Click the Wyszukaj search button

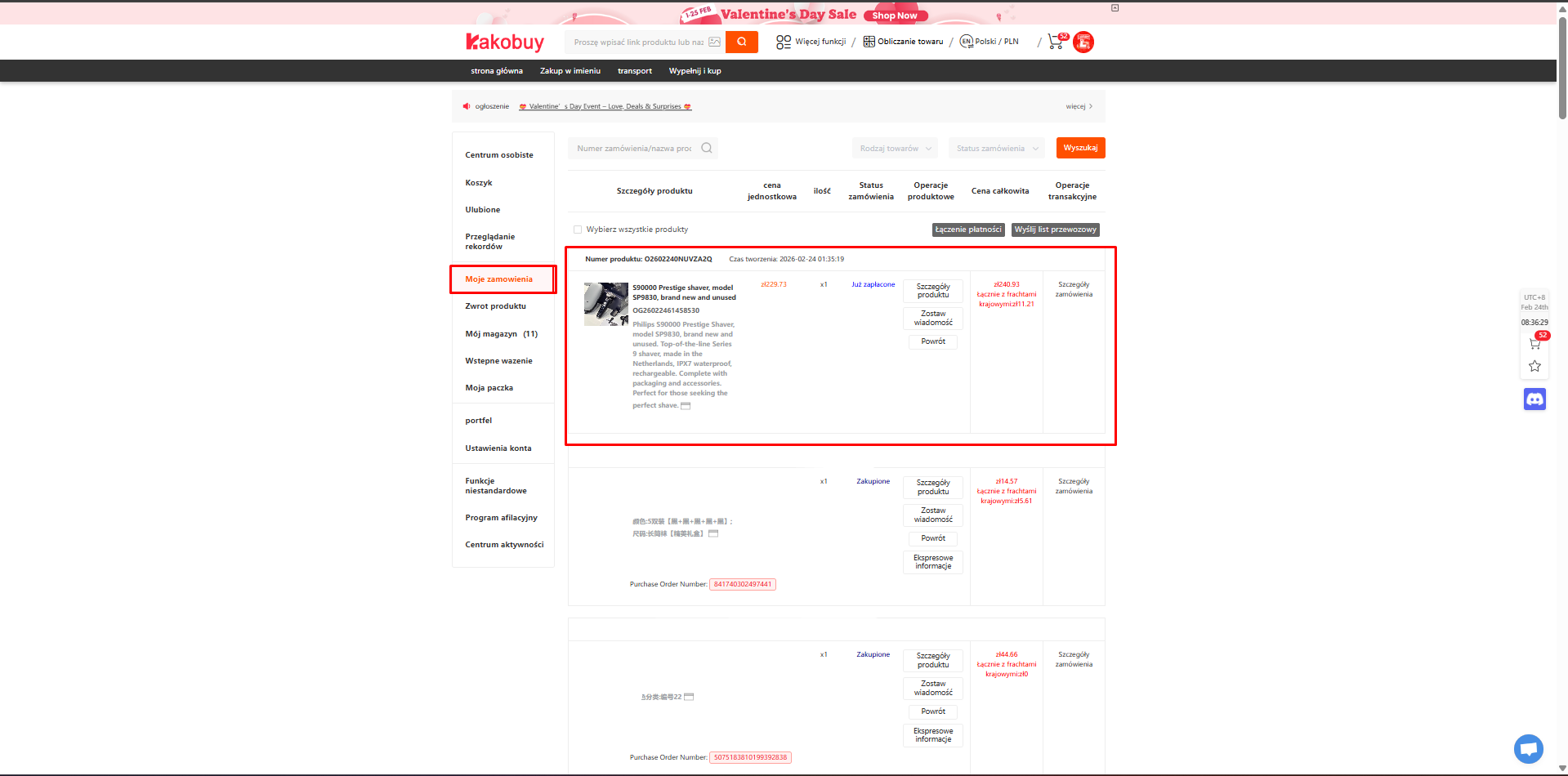(x=1080, y=148)
